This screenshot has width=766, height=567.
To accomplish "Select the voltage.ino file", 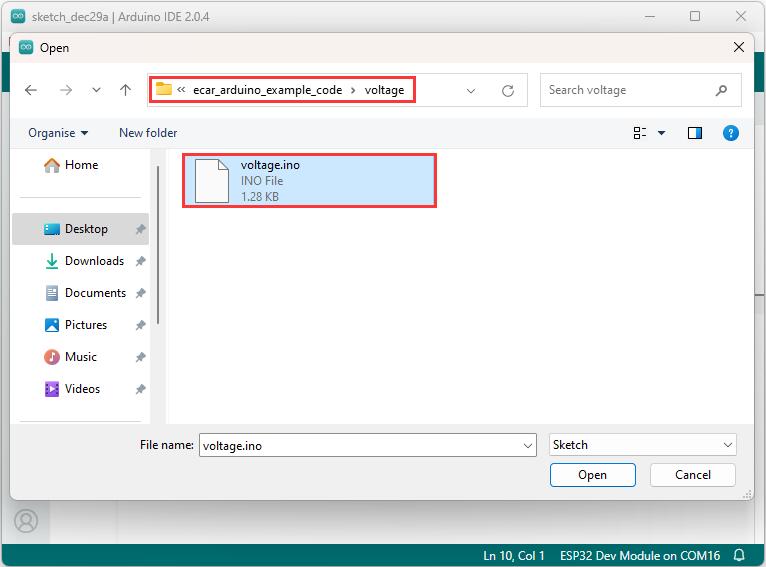I will pos(309,180).
